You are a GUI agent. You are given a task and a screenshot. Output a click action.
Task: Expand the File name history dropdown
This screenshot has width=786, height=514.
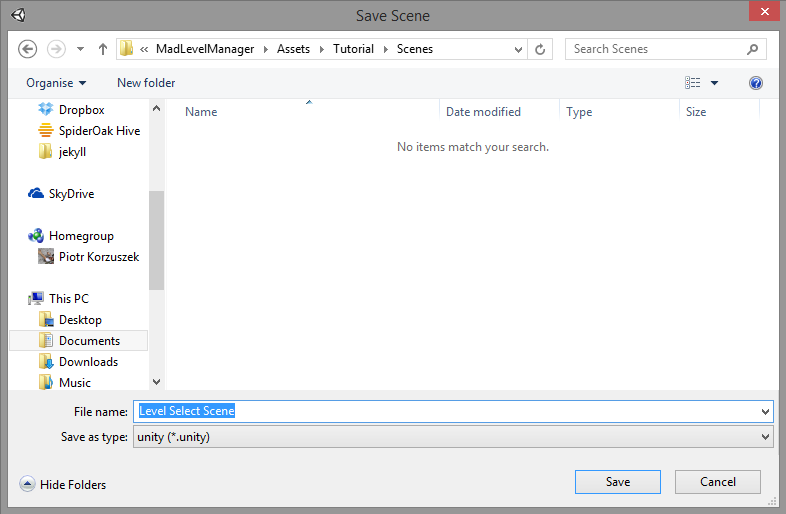766,412
